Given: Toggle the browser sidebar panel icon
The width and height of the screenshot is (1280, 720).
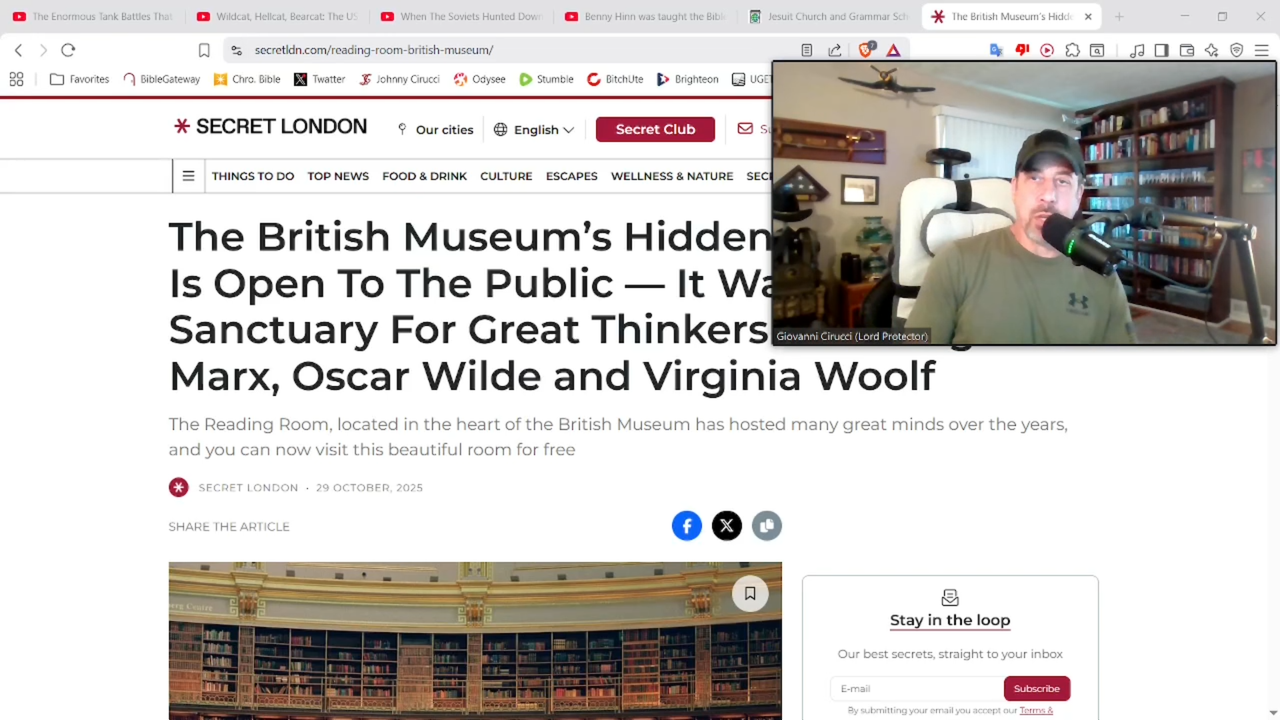Looking at the screenshot, I should 1161,50.
